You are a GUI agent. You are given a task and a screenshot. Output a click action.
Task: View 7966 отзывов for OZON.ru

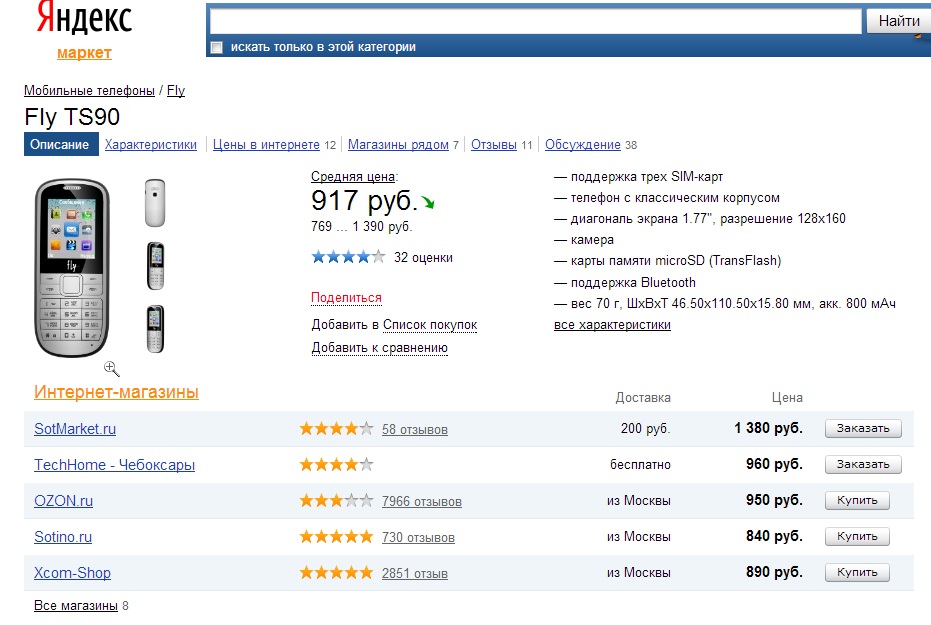422,501
